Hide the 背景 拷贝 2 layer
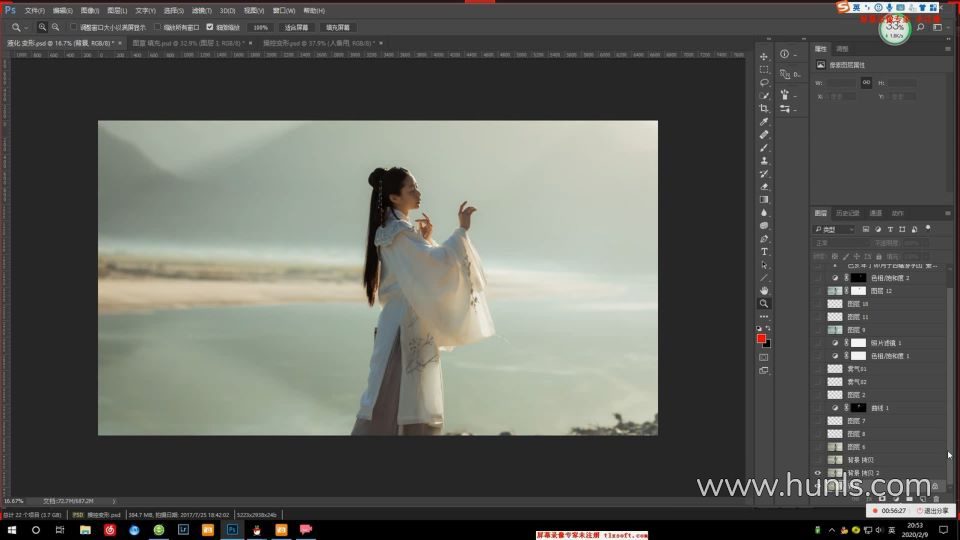Image resolution: width=960 pixels, height=540 pixels. coord(817,473)
